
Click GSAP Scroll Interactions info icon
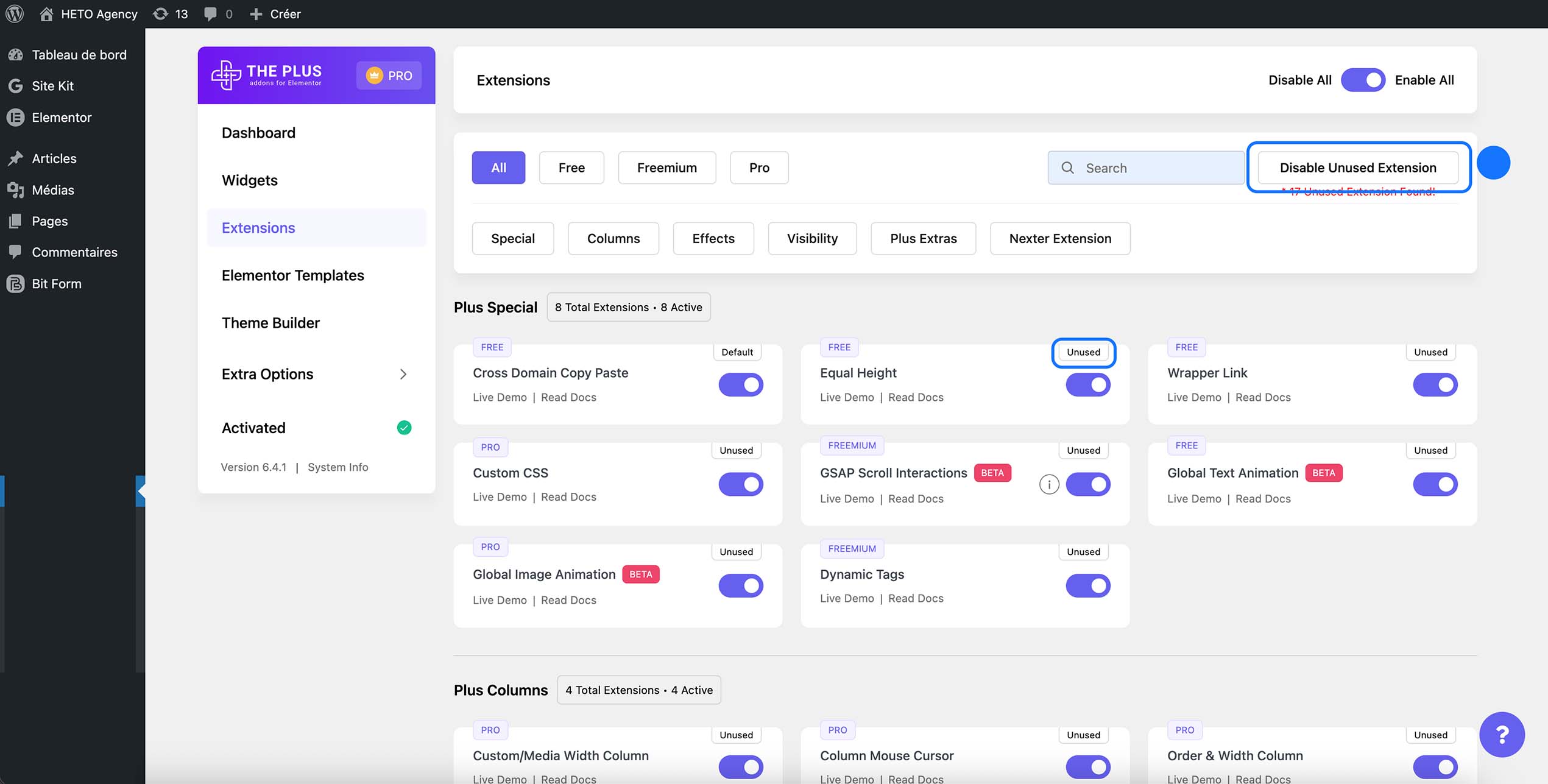[1048, 484]
